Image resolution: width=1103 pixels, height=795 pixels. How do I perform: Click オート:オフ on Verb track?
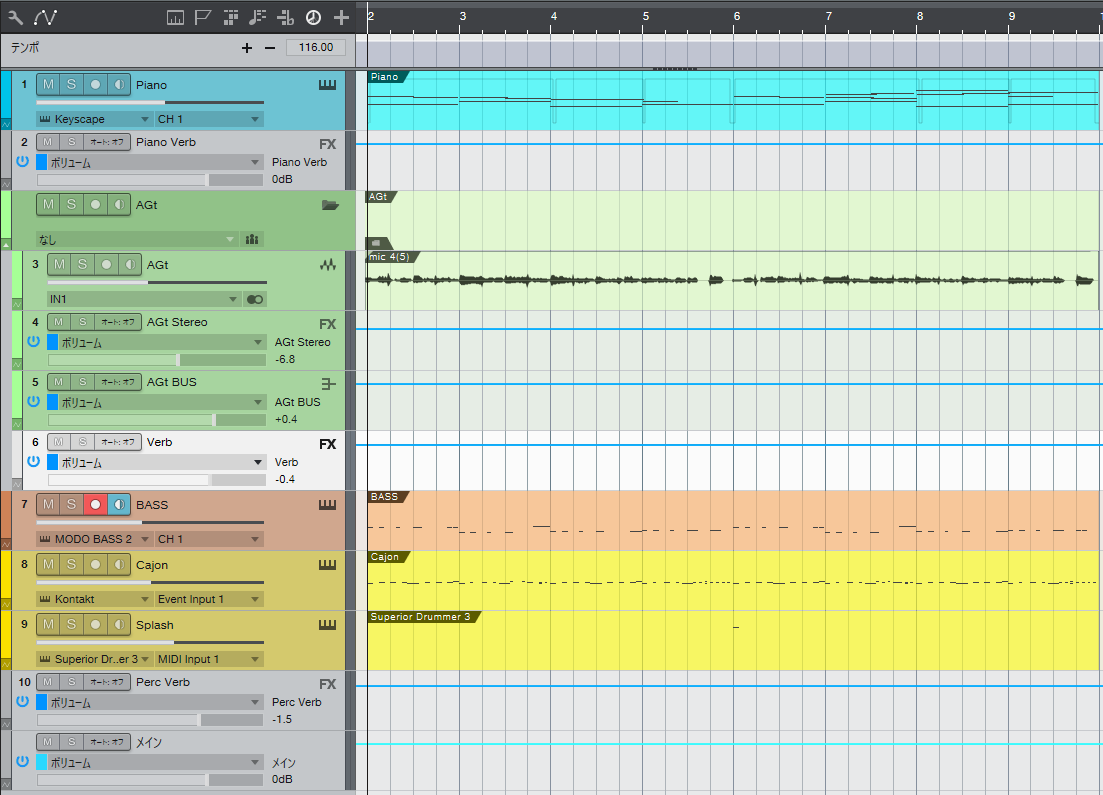tap(118, 442)
